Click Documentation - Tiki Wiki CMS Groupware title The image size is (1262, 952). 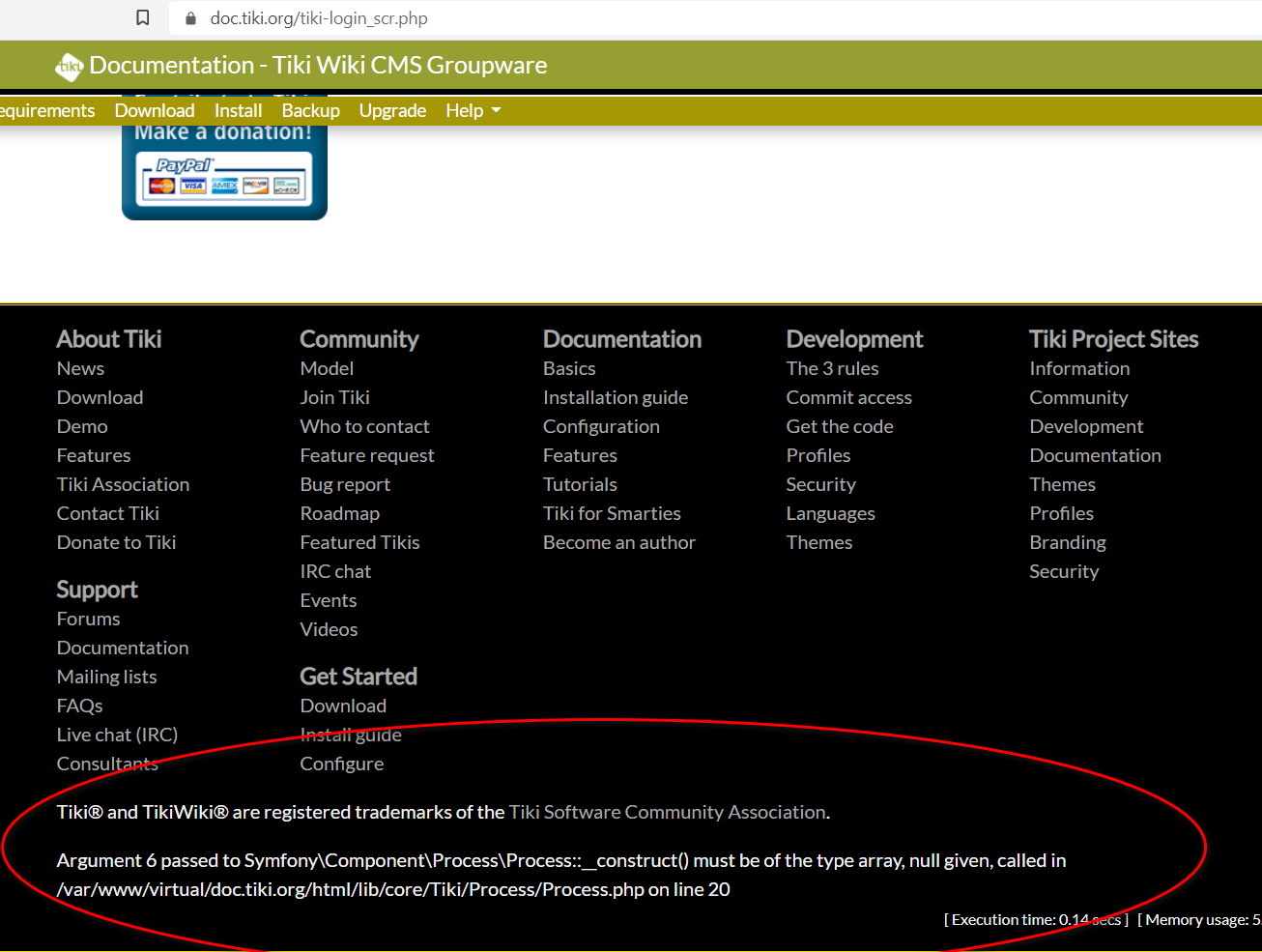[318, 65]
